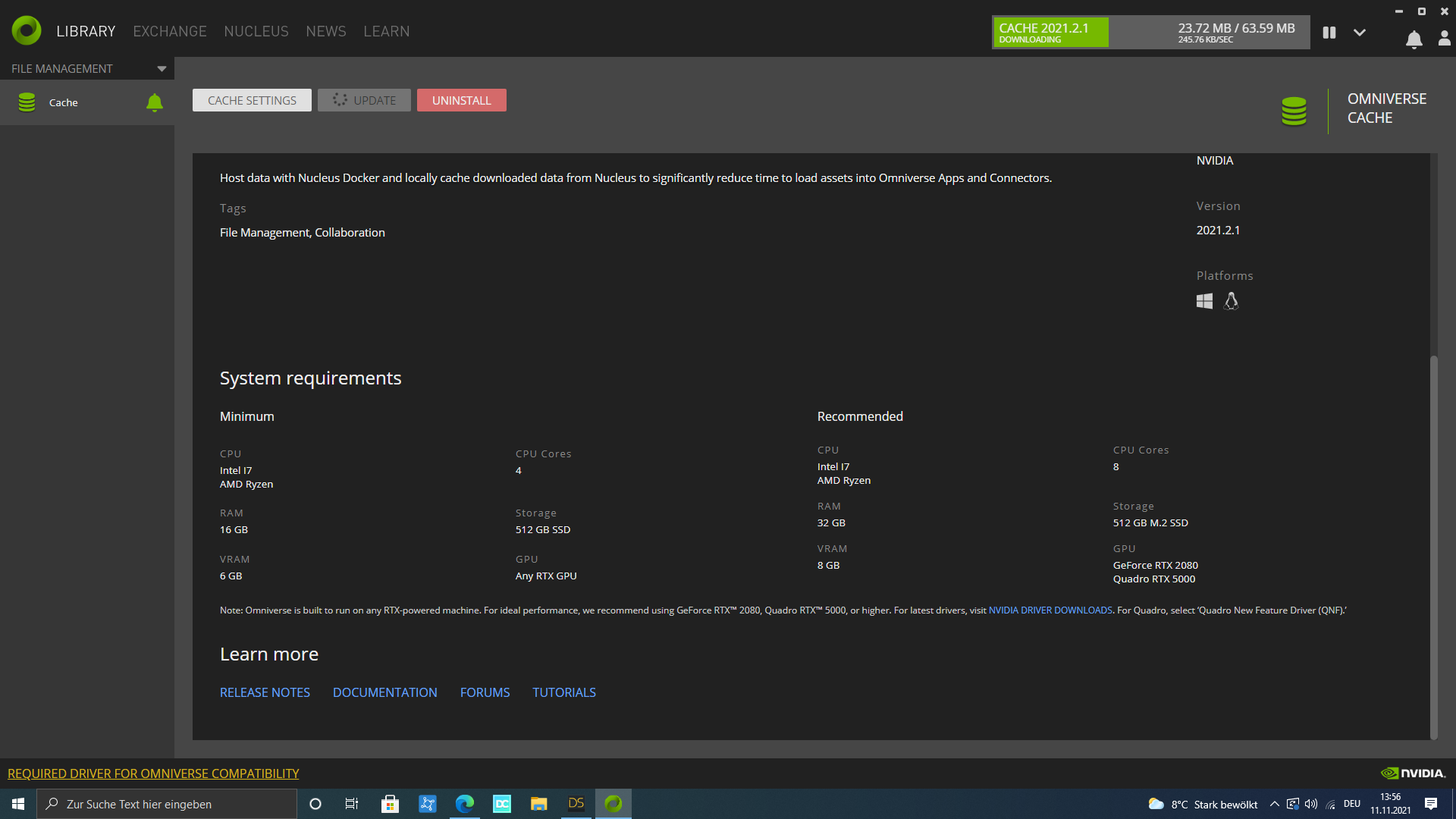Open the Release Notes link
The image size is (1456, 819).
[265, 692]
